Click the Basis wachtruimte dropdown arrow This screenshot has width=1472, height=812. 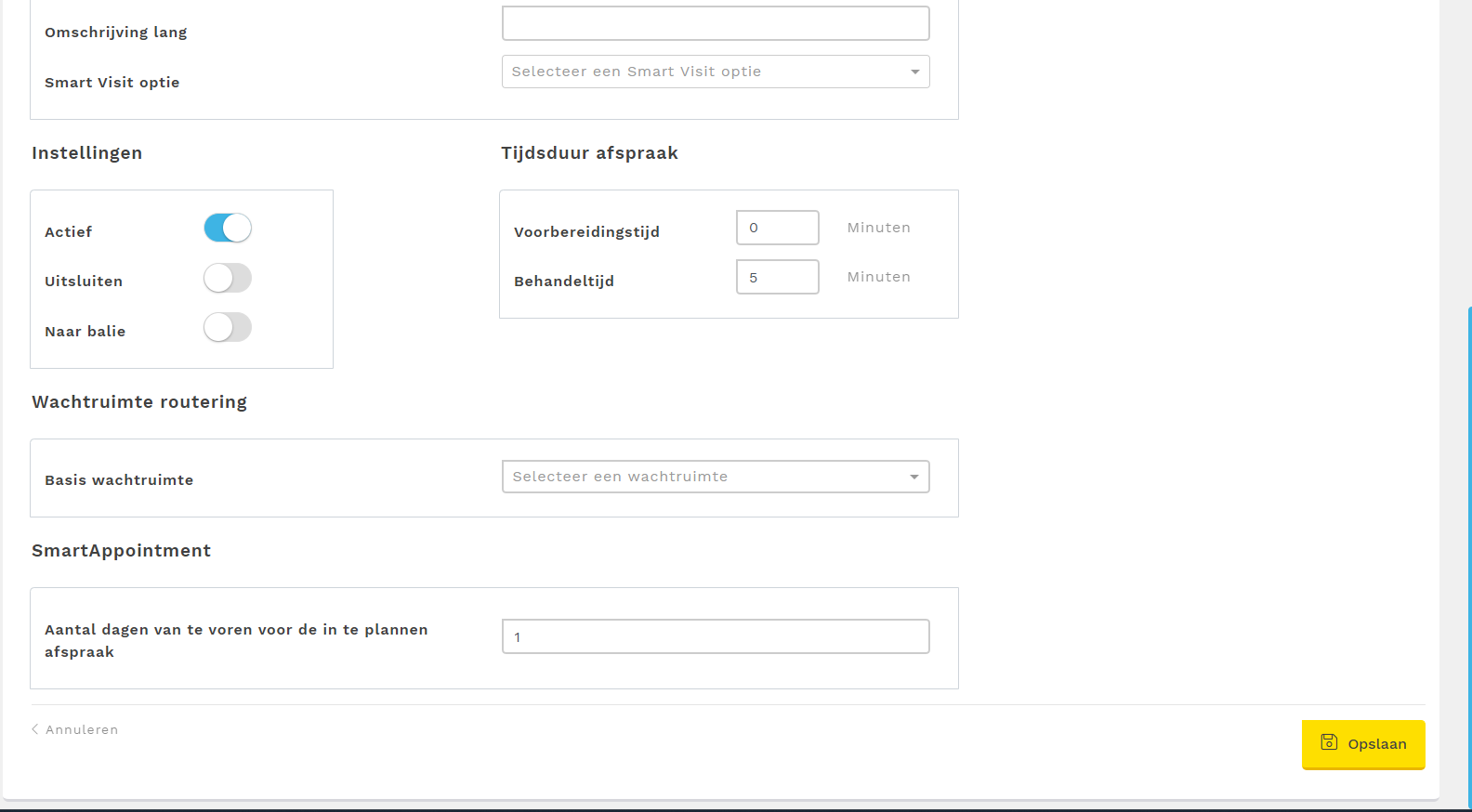pyautogui.click(x=913, y=477)
